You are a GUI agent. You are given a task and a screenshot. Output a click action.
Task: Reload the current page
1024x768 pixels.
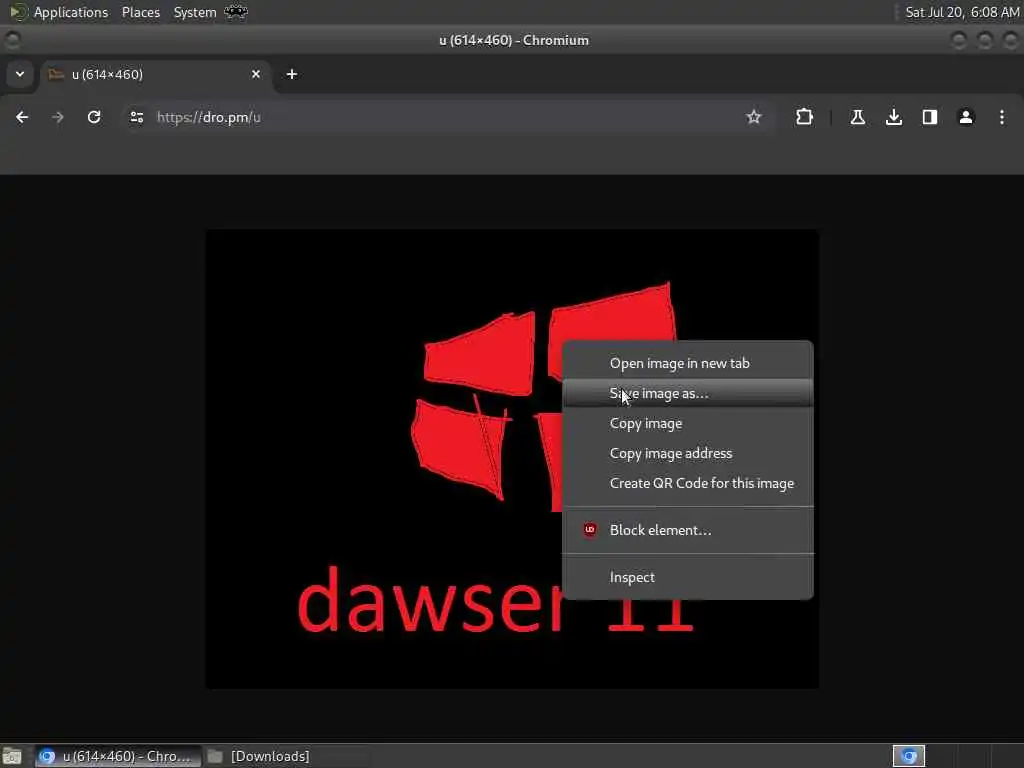[x=94, y=117]
